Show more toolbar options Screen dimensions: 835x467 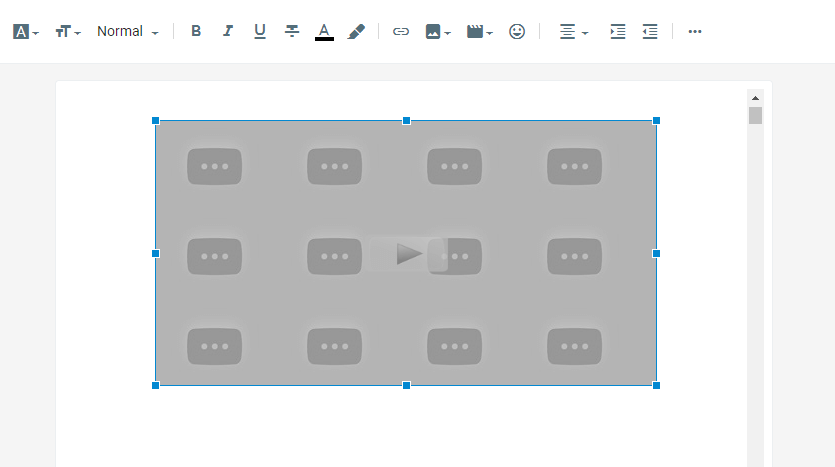click(x=695, y=31)
